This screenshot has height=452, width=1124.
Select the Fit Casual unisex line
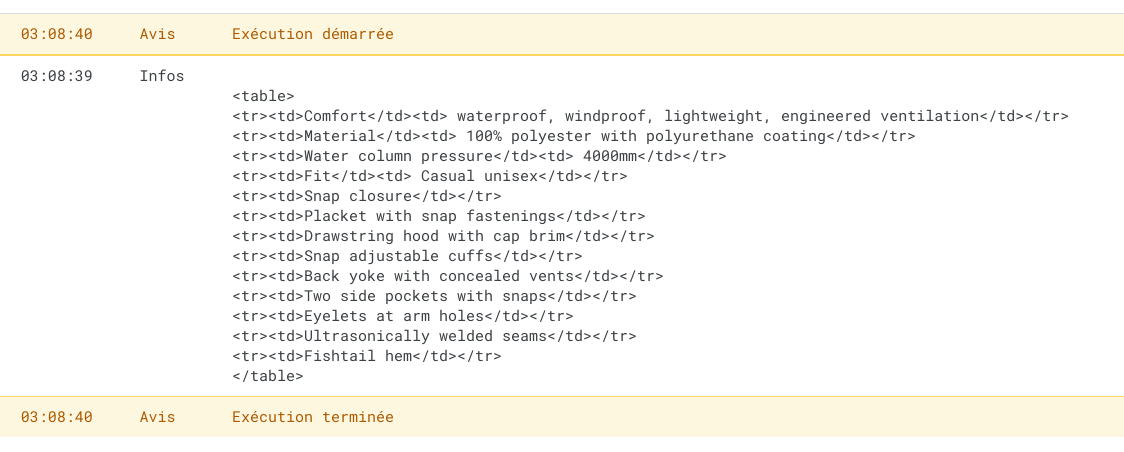click(429, 176)
